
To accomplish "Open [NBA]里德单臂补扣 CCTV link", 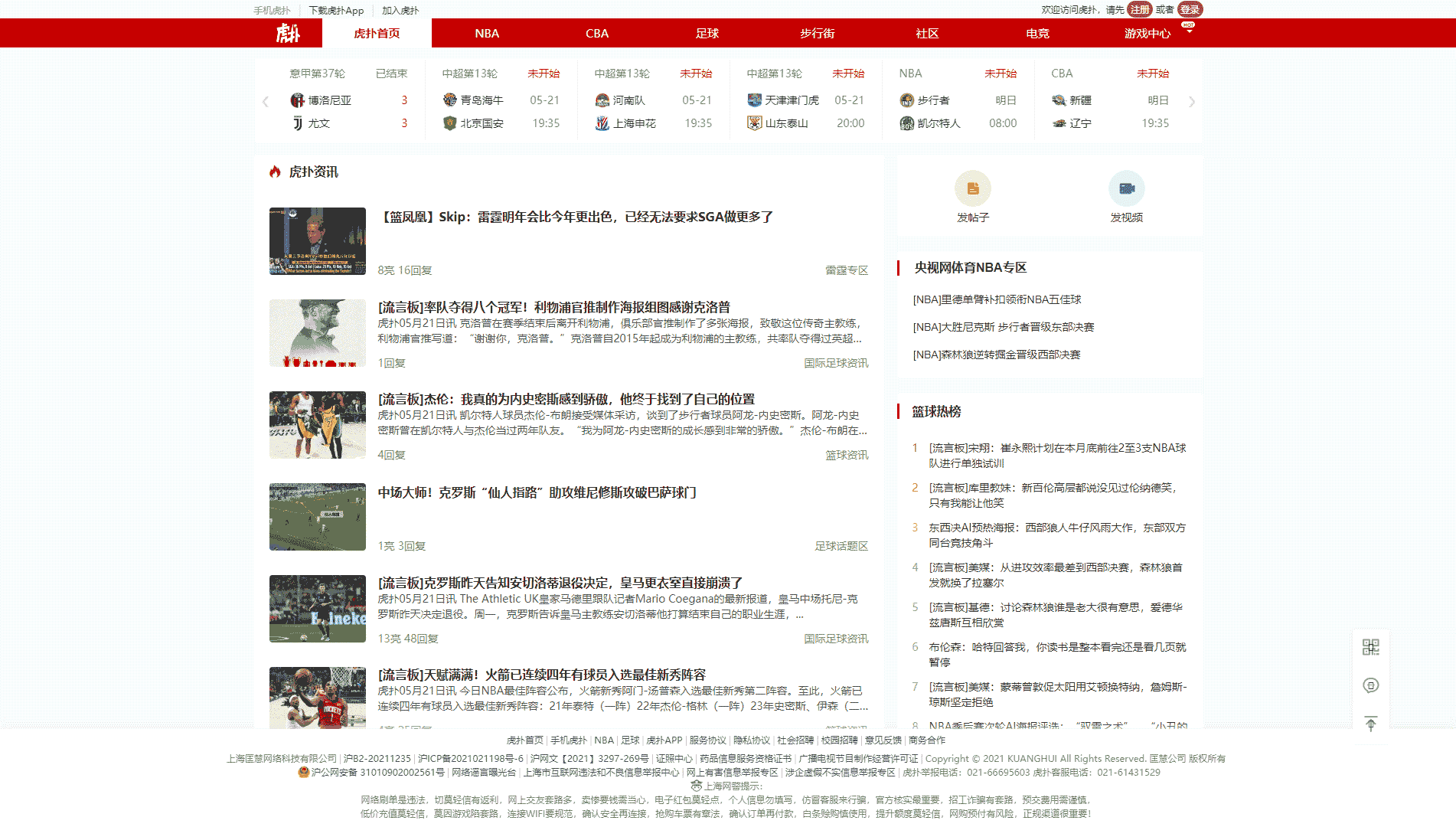I will pos(997,299).
